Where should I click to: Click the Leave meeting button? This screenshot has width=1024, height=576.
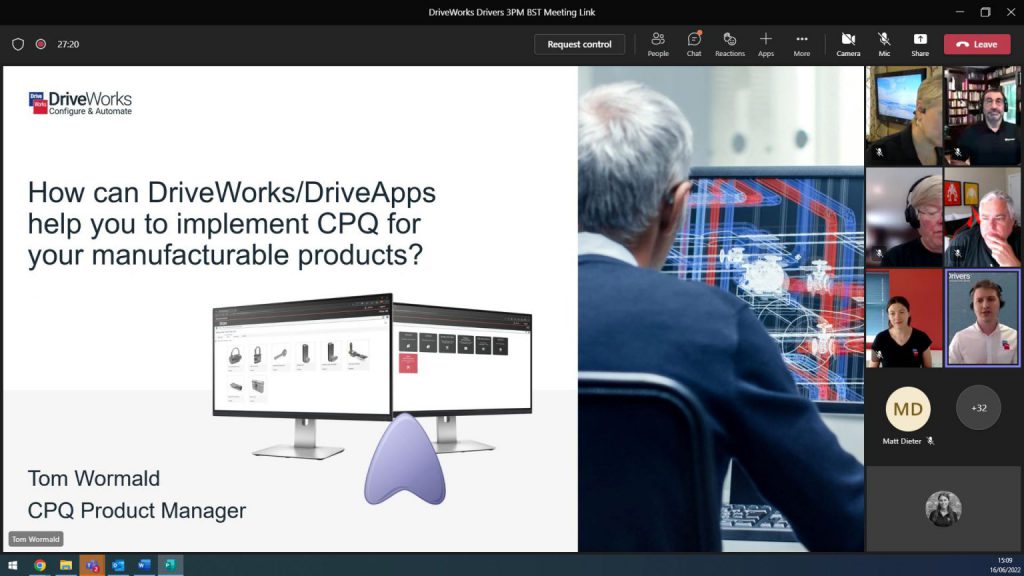tap(977, 44)
